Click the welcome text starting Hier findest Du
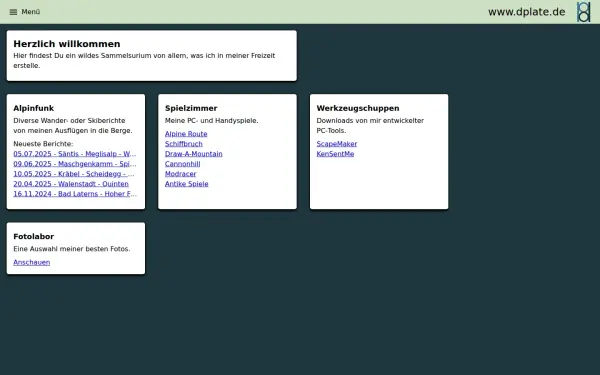The width and height of the screenshot is (600, 375). 144,60
